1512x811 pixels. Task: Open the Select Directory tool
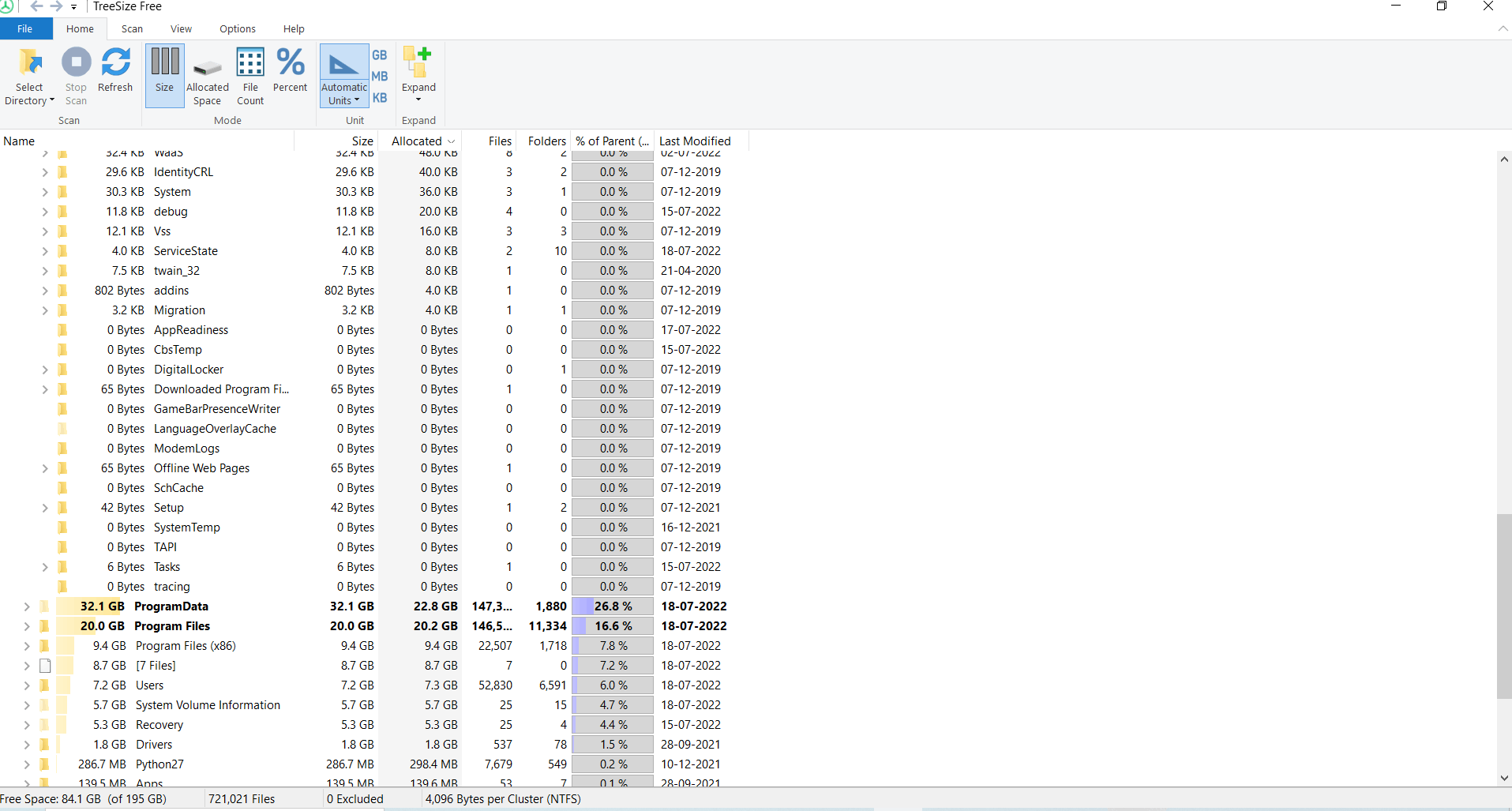(x=29, y=77)
